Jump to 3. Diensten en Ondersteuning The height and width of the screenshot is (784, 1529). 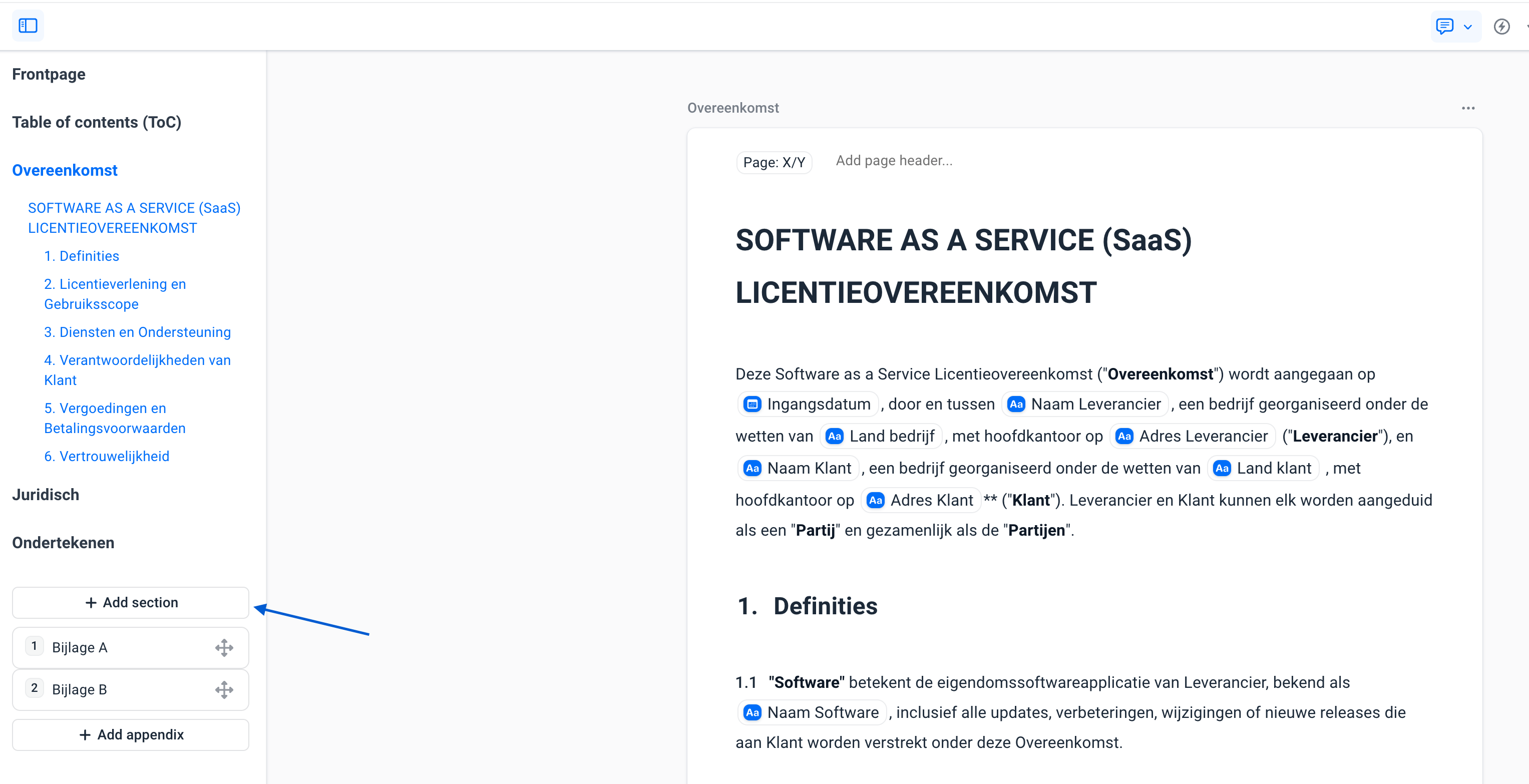coord(137,332)
